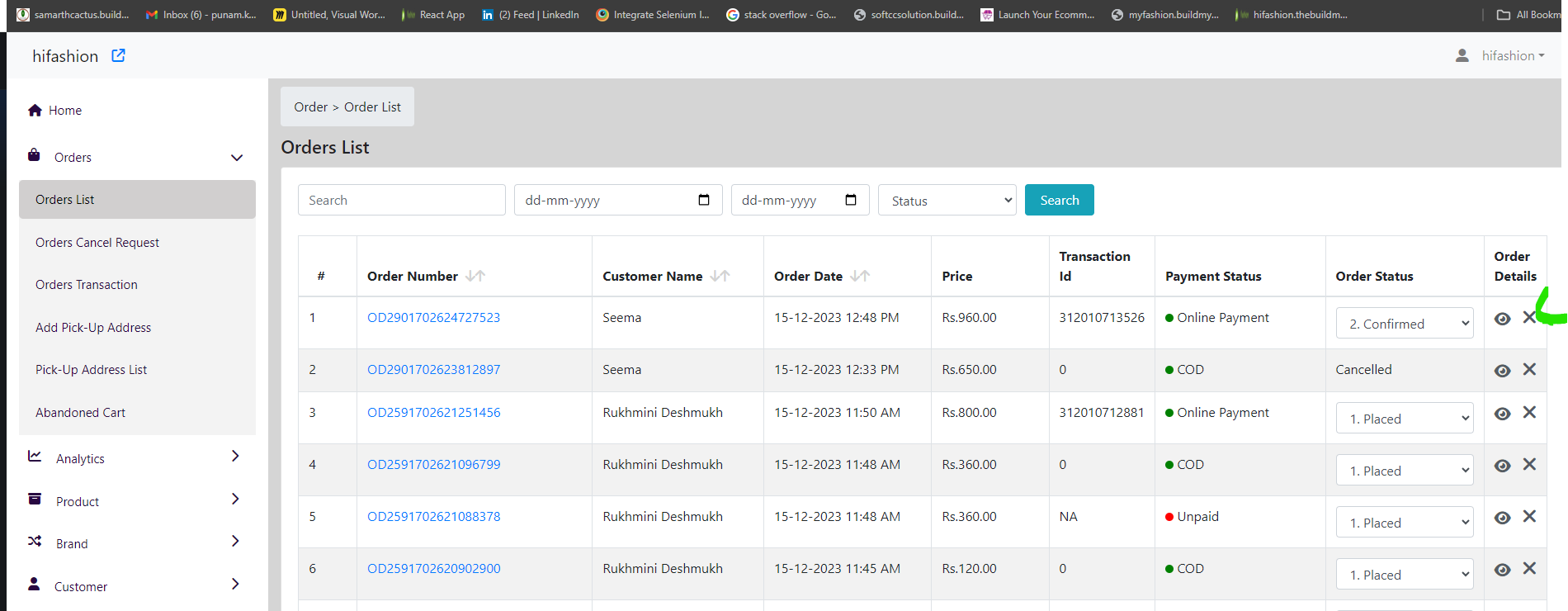Open order link OD2901702624727523
This screenshot has width=1568, height=611.
pos(434,317)
